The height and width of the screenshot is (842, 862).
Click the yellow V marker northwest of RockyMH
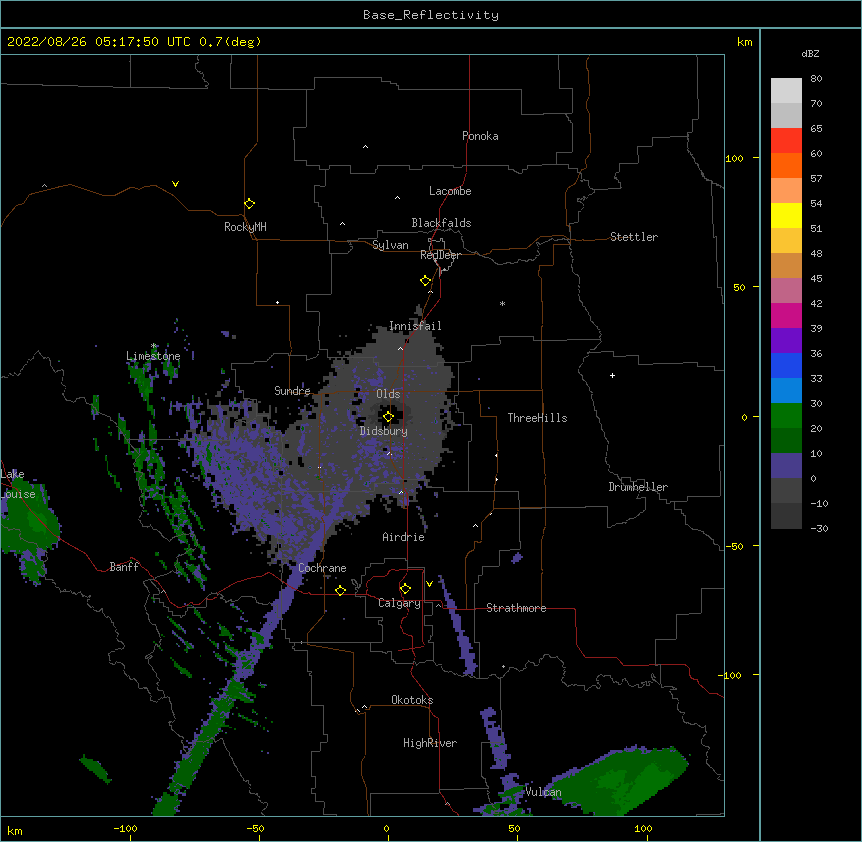[175, 184]
